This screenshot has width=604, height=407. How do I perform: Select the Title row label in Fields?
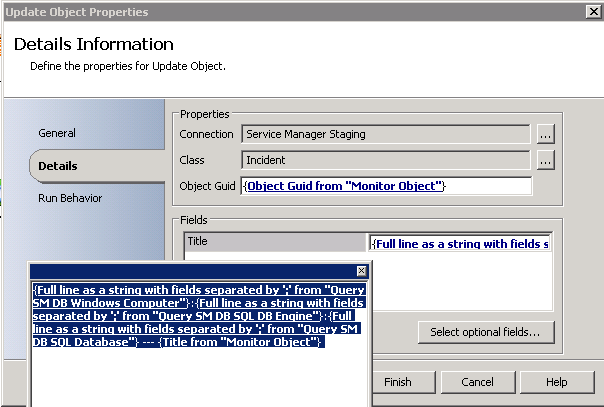coord(275,241)
